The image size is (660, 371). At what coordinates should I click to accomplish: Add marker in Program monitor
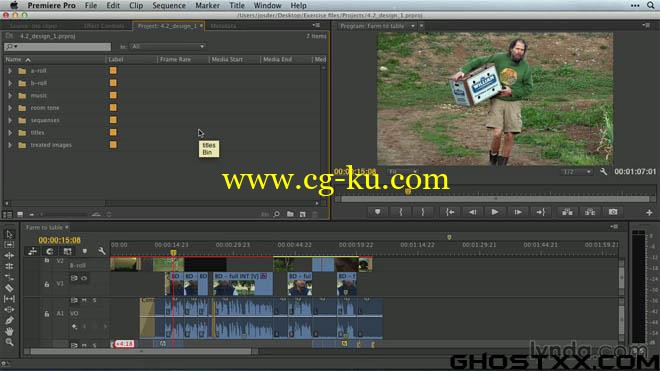click(378, 212)
